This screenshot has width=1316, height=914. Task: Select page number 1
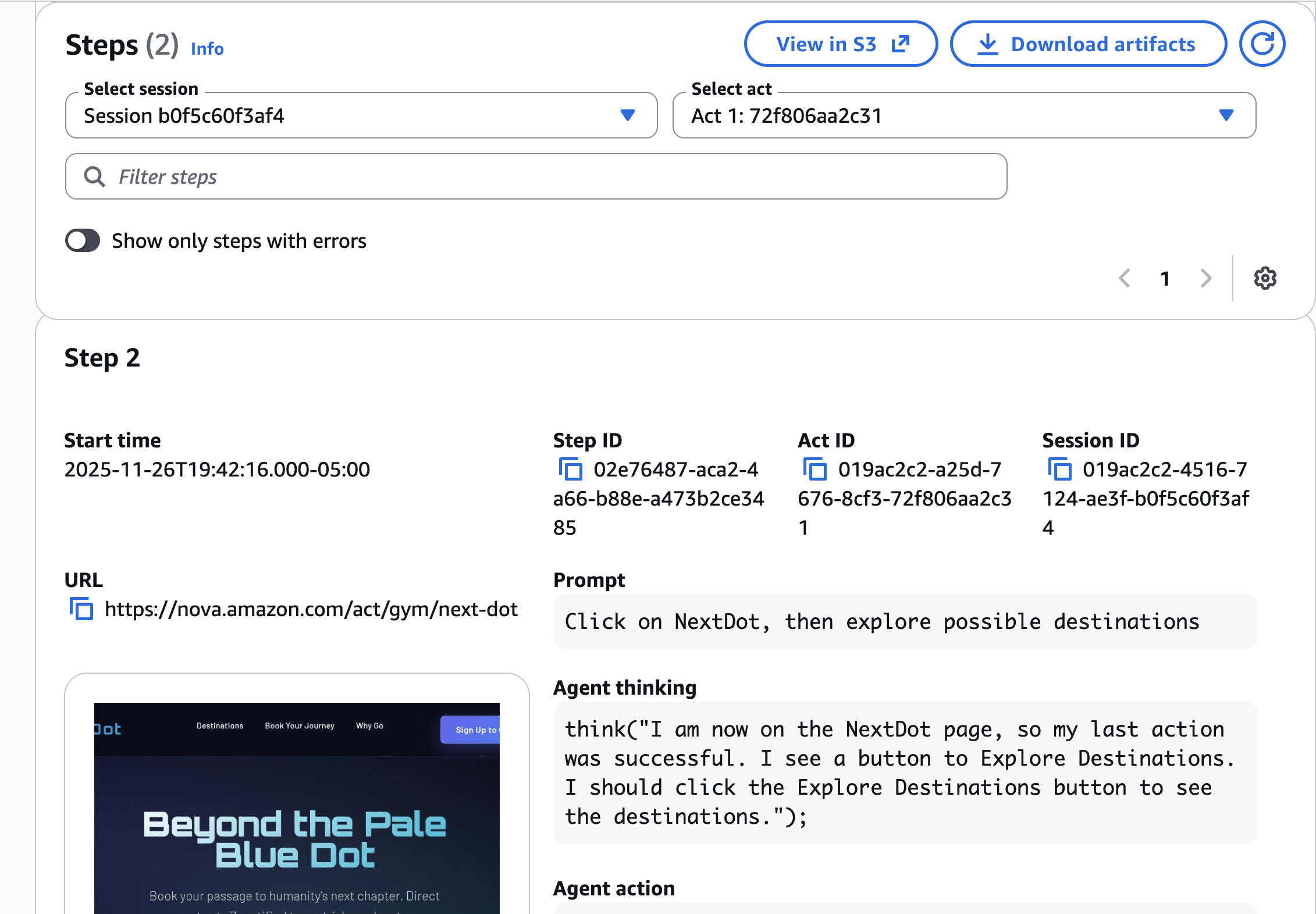(x=1165, y=279)
